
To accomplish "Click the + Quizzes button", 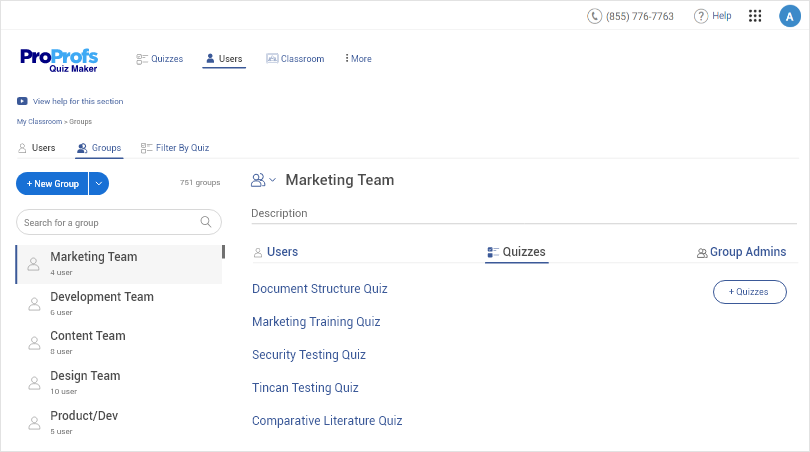I will [x=749, y=292].
